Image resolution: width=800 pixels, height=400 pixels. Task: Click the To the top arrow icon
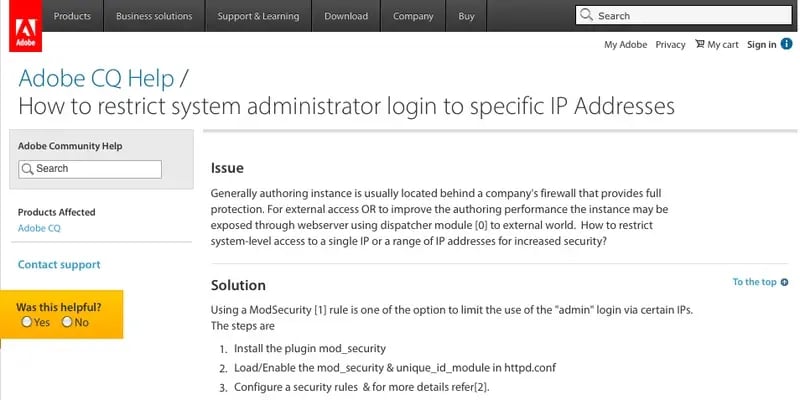(x=785, y=282)
